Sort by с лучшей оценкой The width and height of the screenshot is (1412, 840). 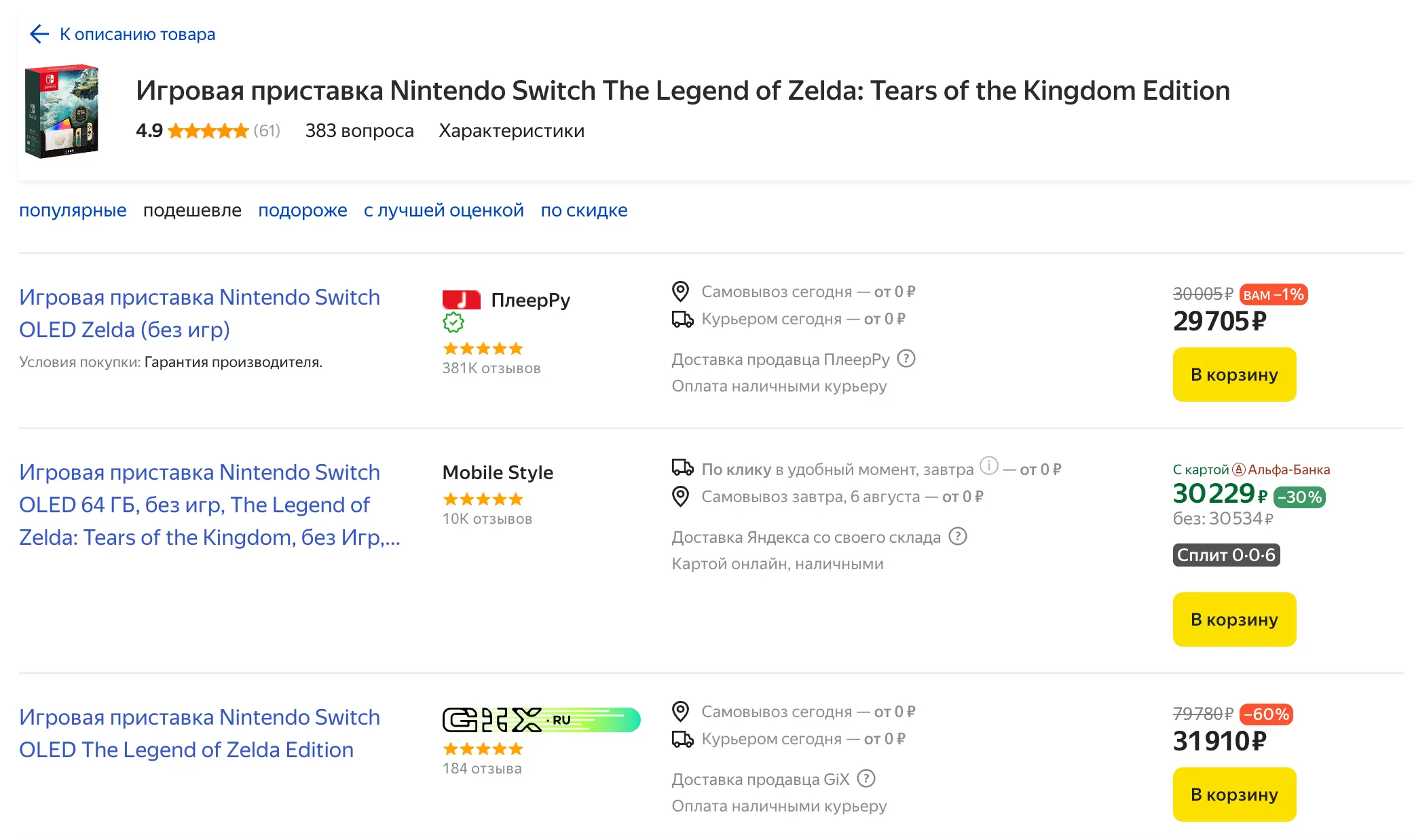pyautogui.click(x=444, y=210)
